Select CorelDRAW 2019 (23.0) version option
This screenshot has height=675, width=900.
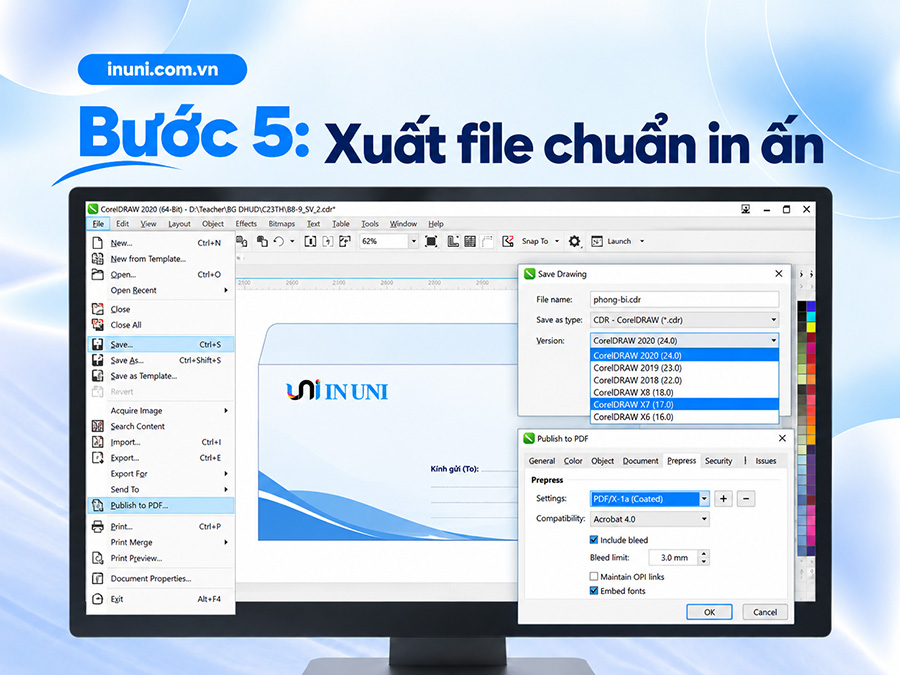[684, 367]
